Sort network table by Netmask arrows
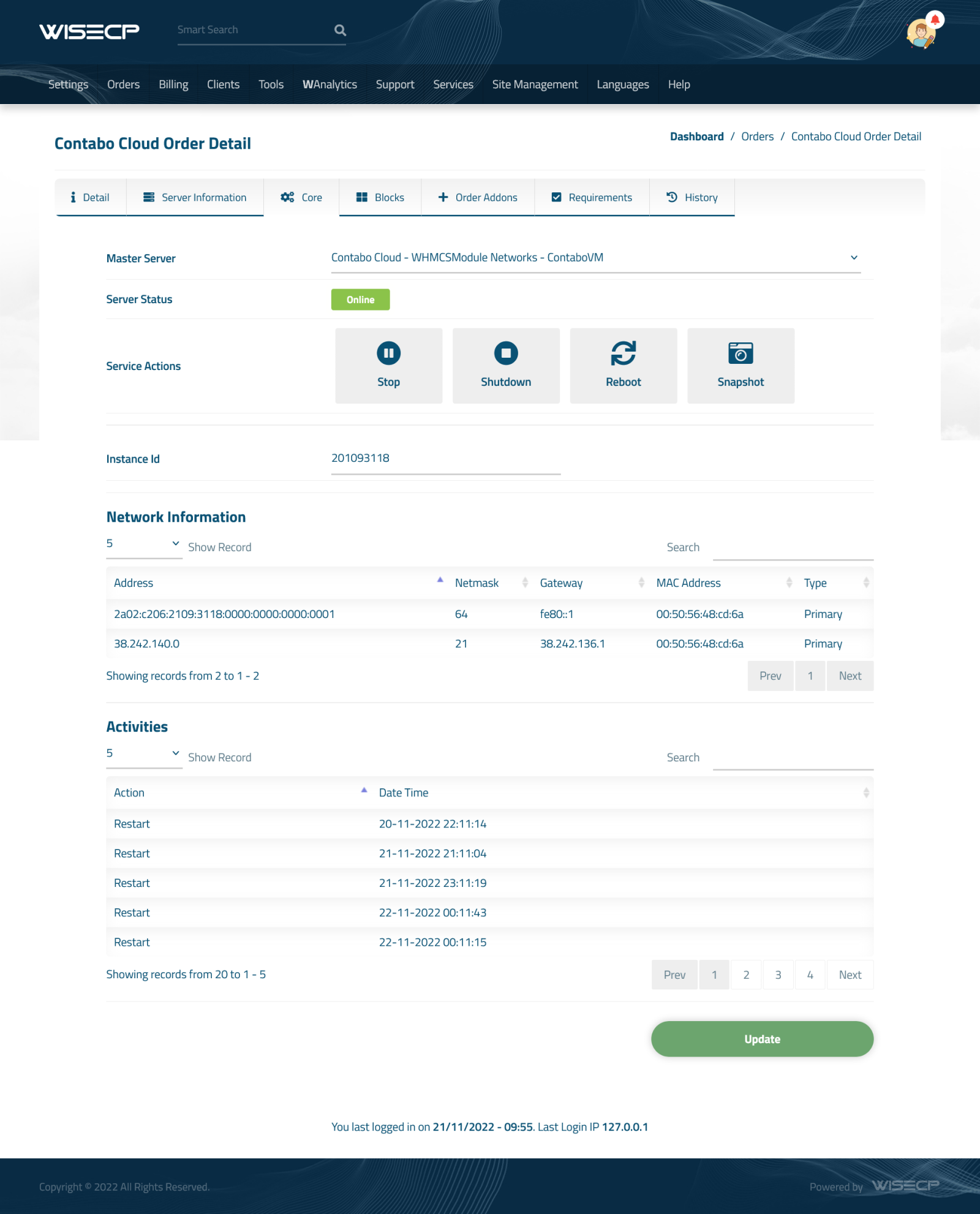The height and width of the screenshot is (1214, 980). click(x=525, y=582)
